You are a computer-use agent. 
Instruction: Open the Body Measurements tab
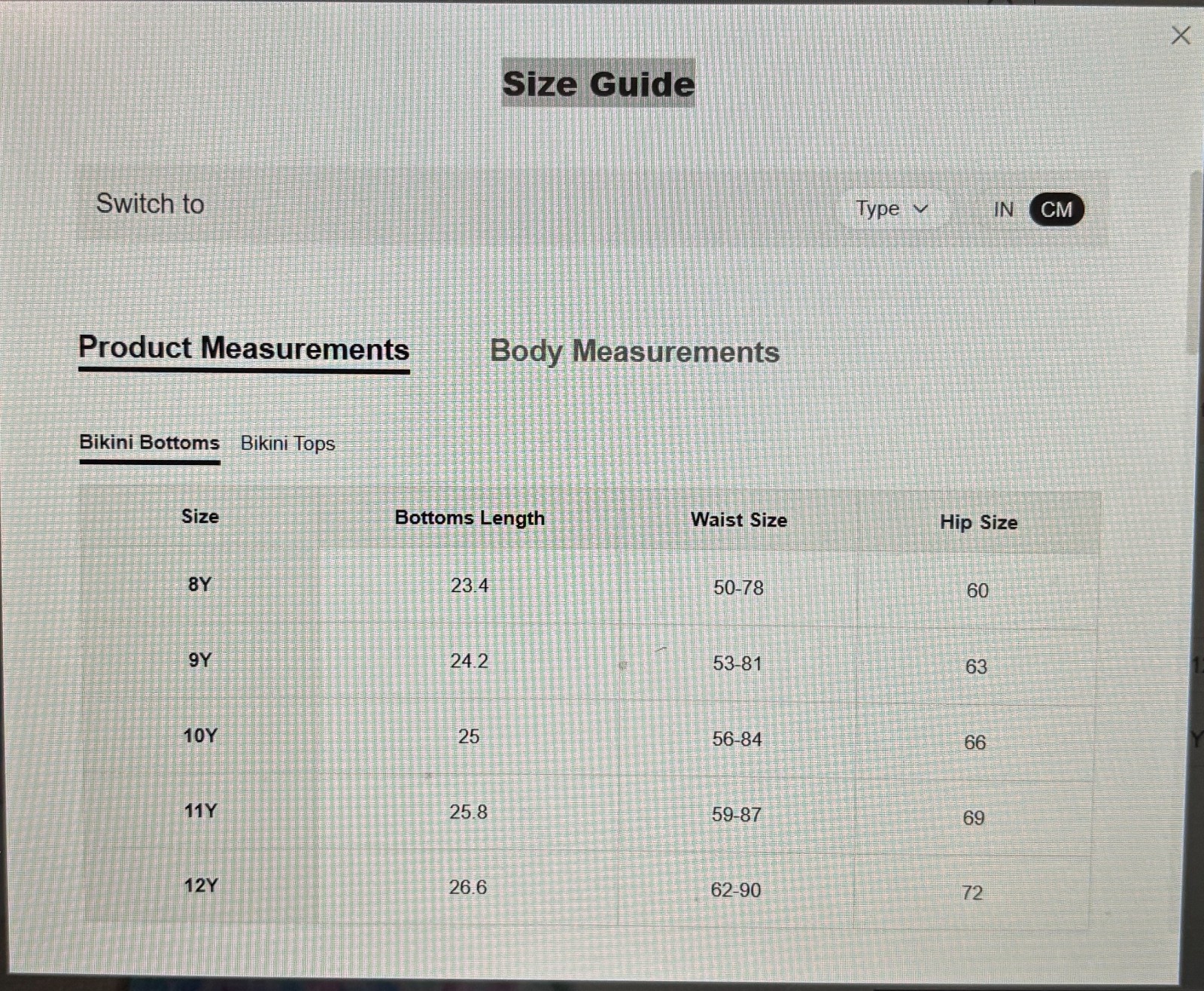point(634,351)
